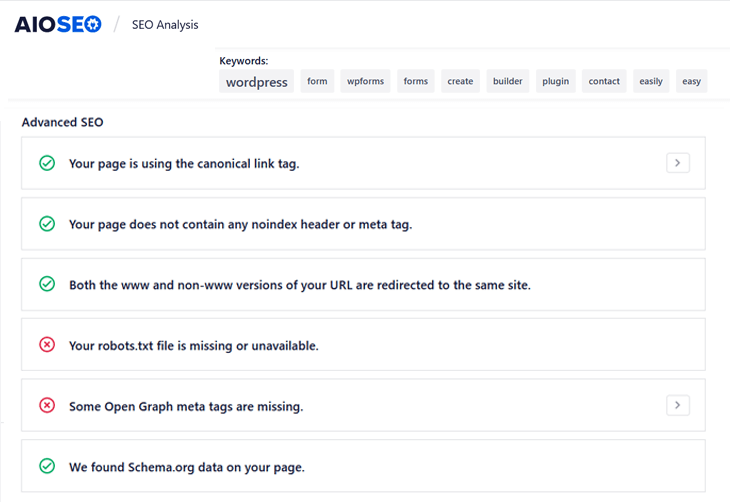
Task: Select the wpforms keyword tag
Action: click(x=365, y=81)
